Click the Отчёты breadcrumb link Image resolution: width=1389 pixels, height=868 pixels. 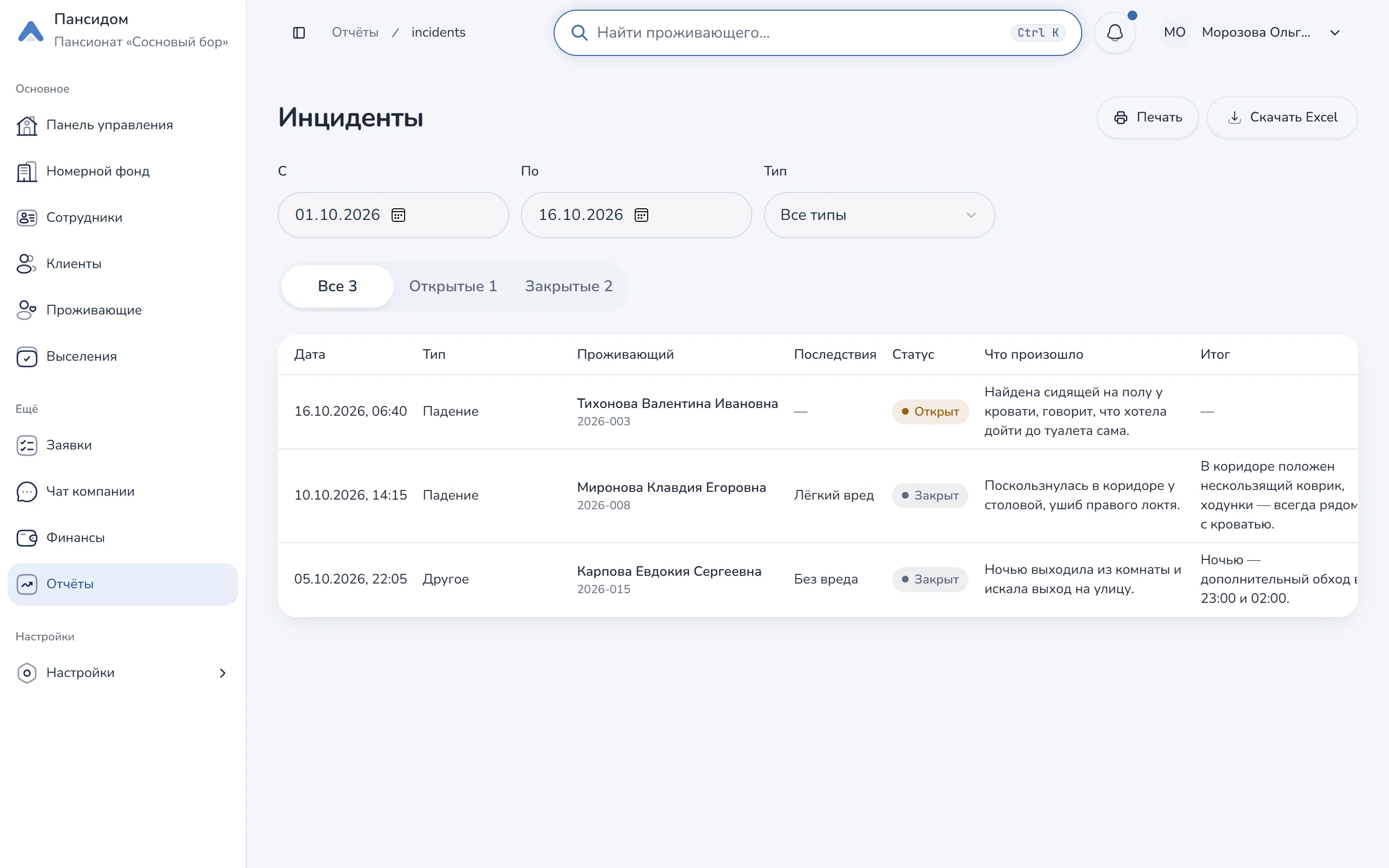click(x=354, y=33)
